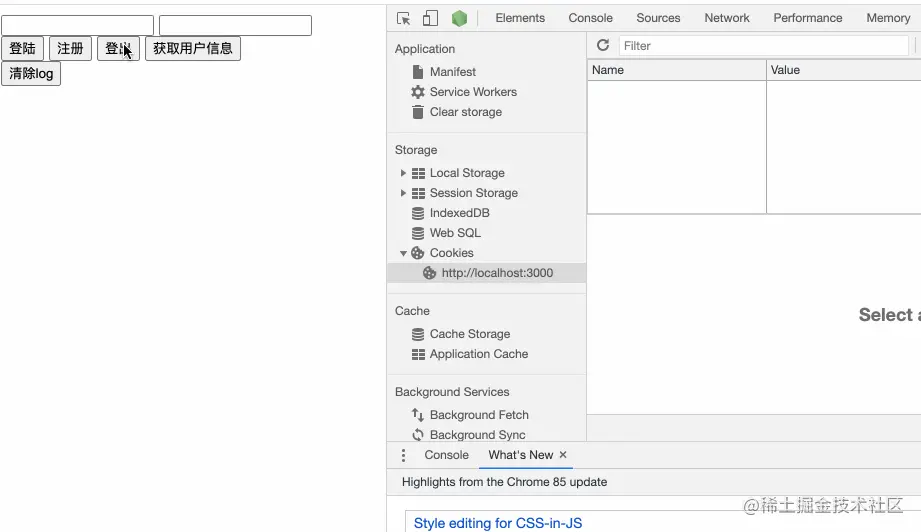Screen dimensions: 921x532
Task: Select the http://localhost:3000 cookie origin
Action: (x=486, y=272)
